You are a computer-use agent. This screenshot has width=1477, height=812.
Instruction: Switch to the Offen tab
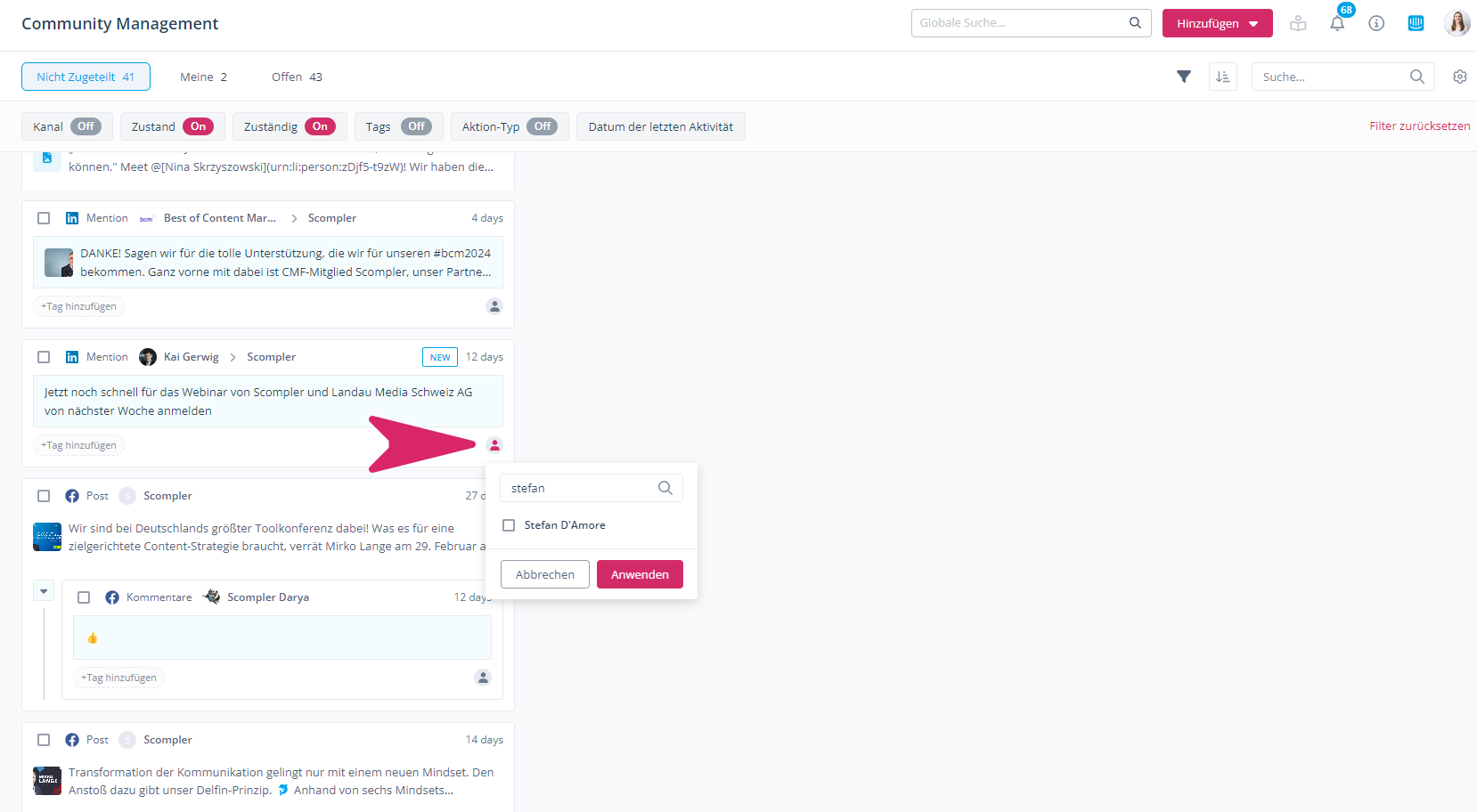click(297, 77)
